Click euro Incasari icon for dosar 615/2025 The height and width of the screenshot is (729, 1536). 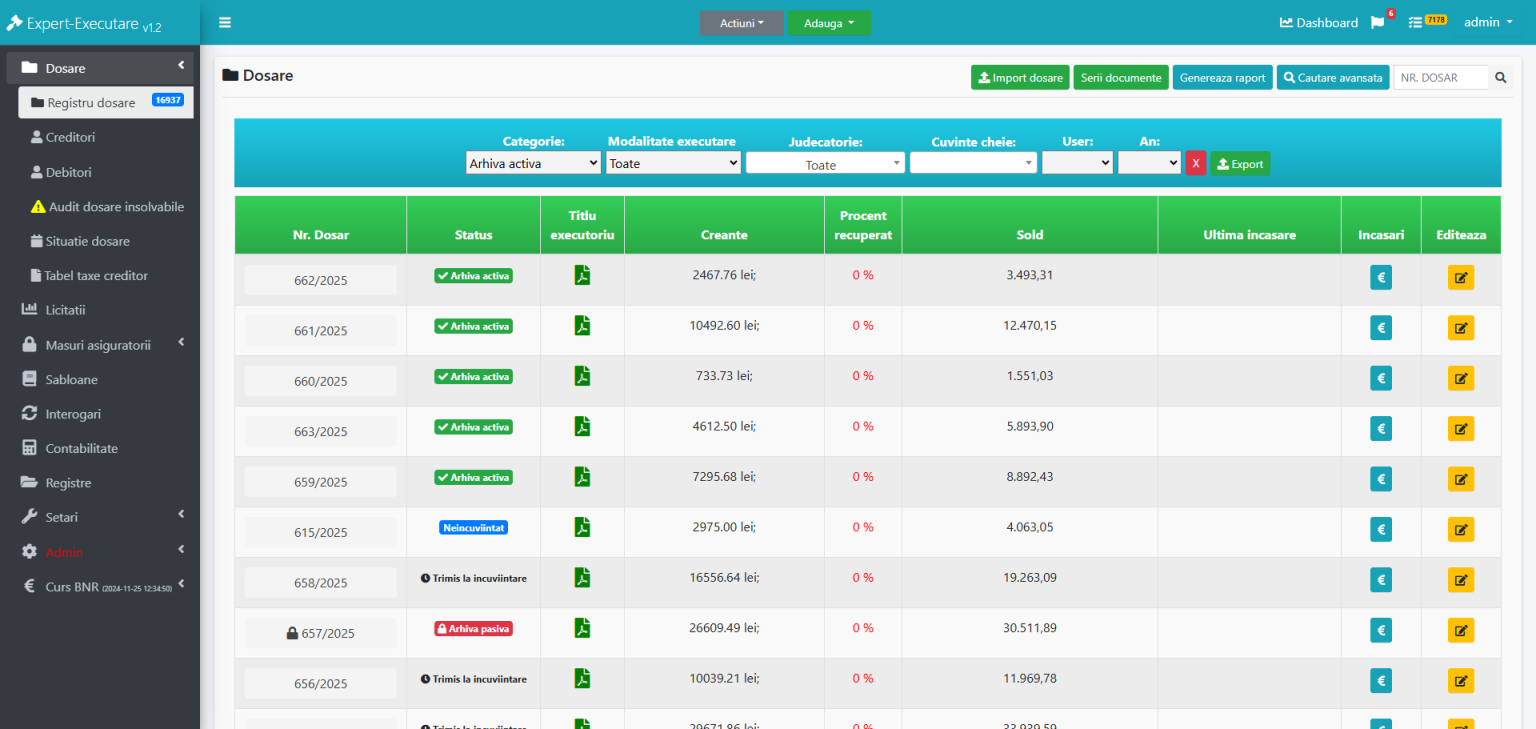coord(1380,530)
